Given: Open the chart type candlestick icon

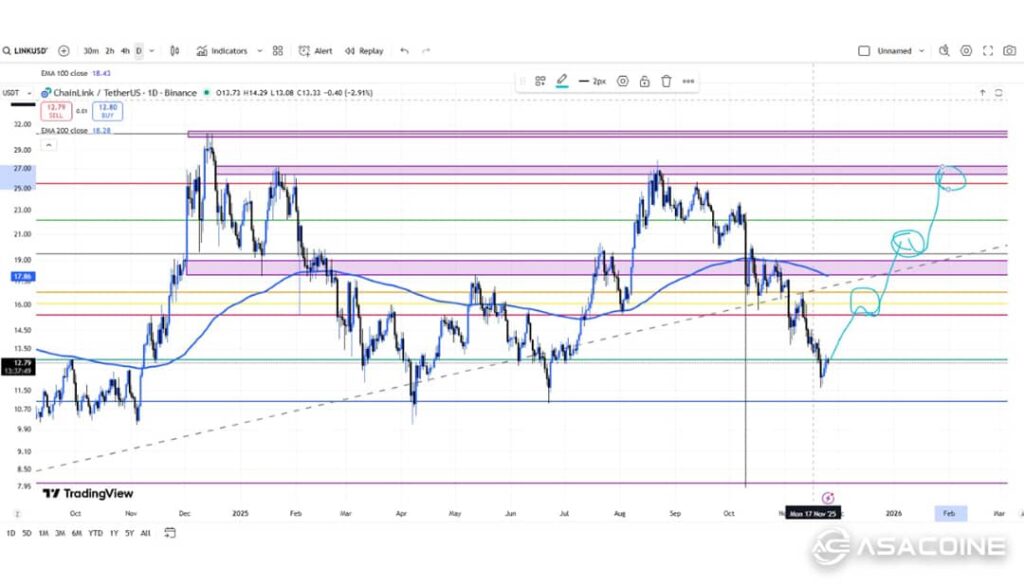Looking at the screenshot, I should click(x=175, y=51).
